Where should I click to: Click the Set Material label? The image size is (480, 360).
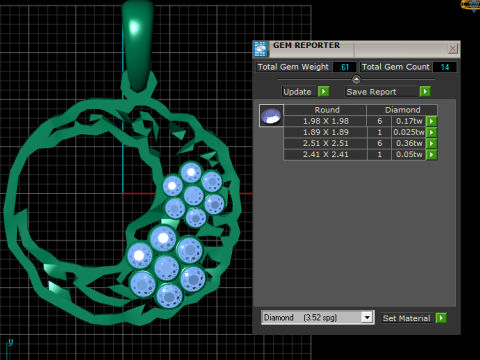click(x=406, y=318)
